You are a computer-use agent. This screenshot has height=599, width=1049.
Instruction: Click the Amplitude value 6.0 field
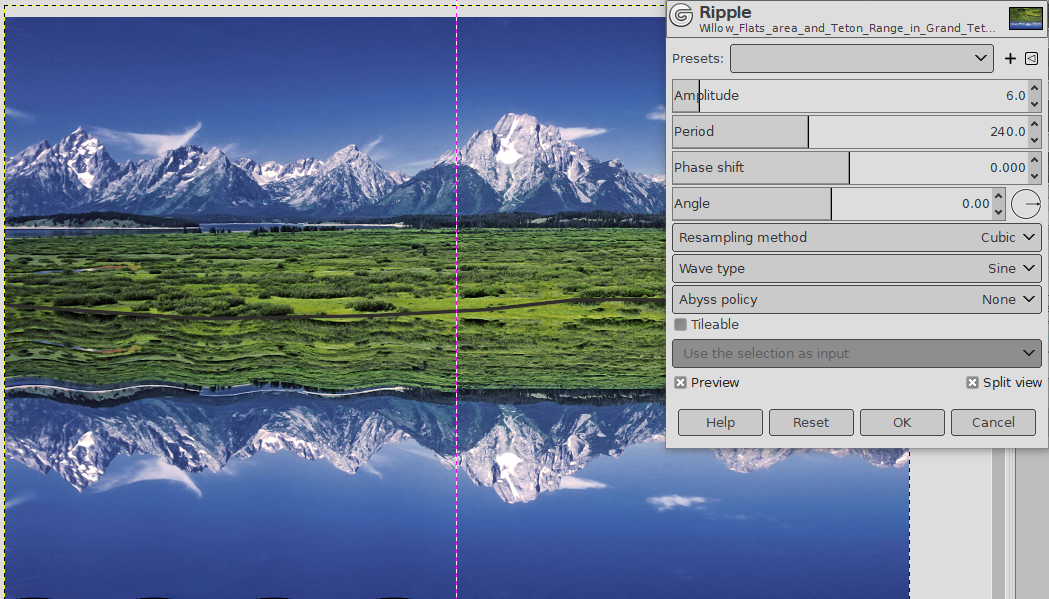pyautogui.click(x=1015, y=96)
